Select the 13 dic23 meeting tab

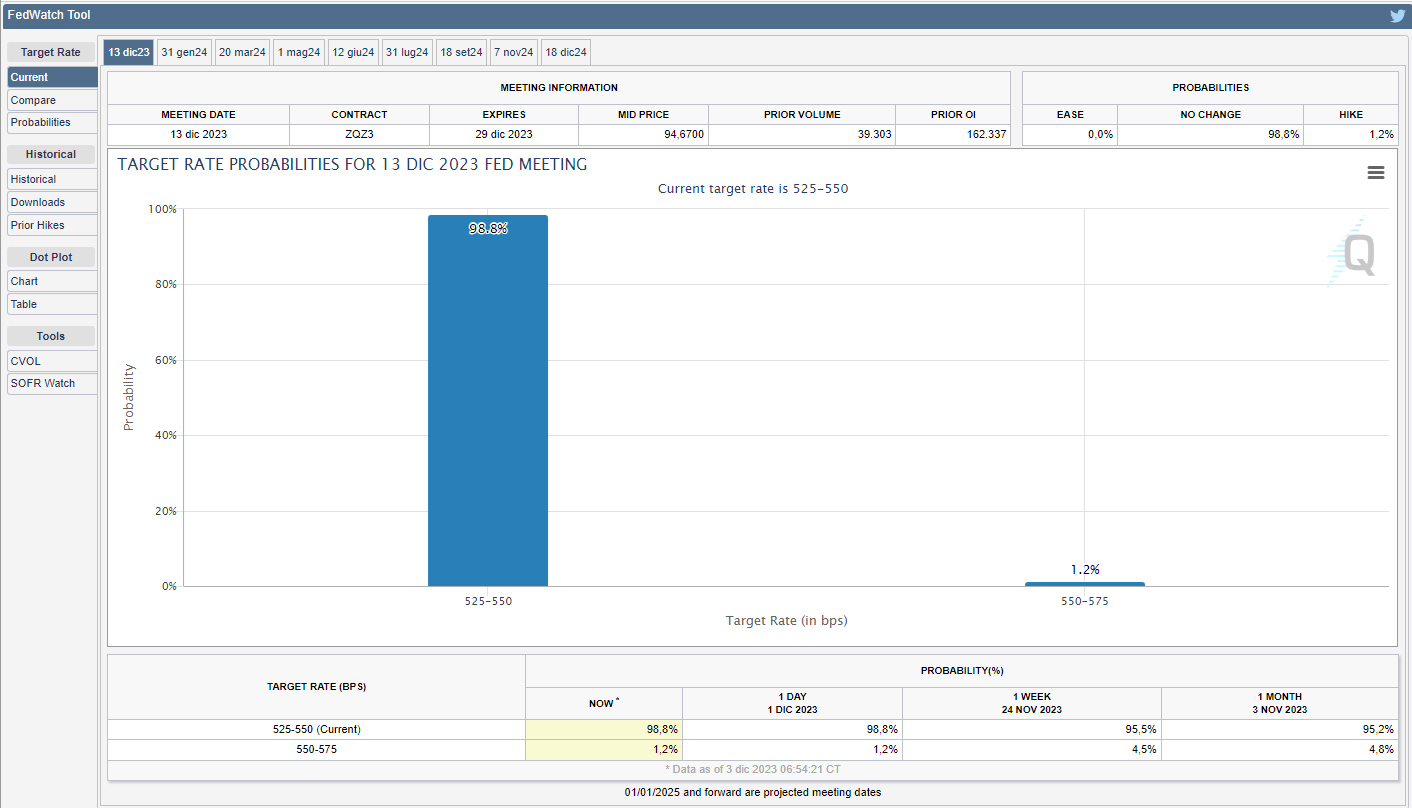(x=129, y=52)
